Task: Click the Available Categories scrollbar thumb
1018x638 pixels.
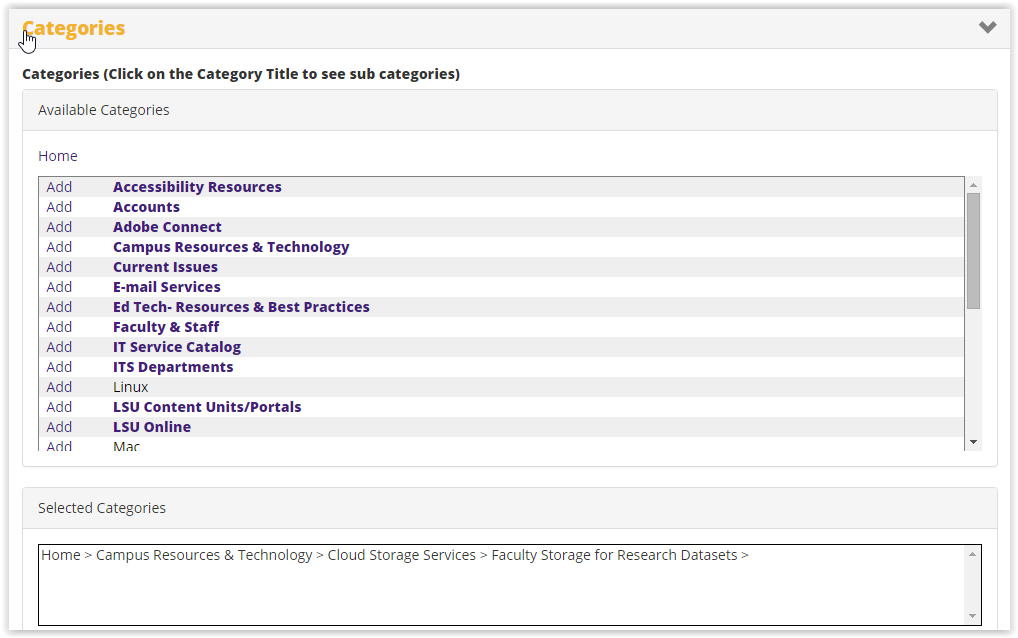Action: [973, 250]
